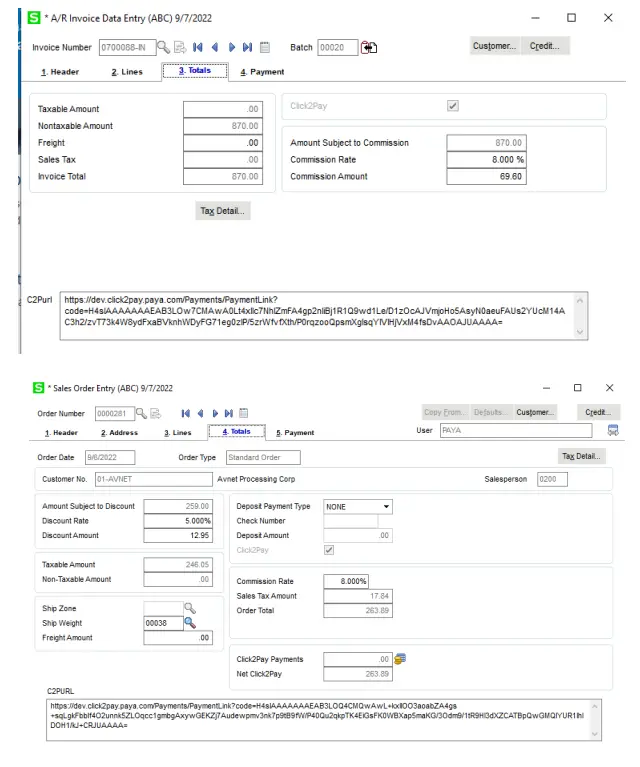
Task: Click the icon beside the User field
Action: click(613, 430)
